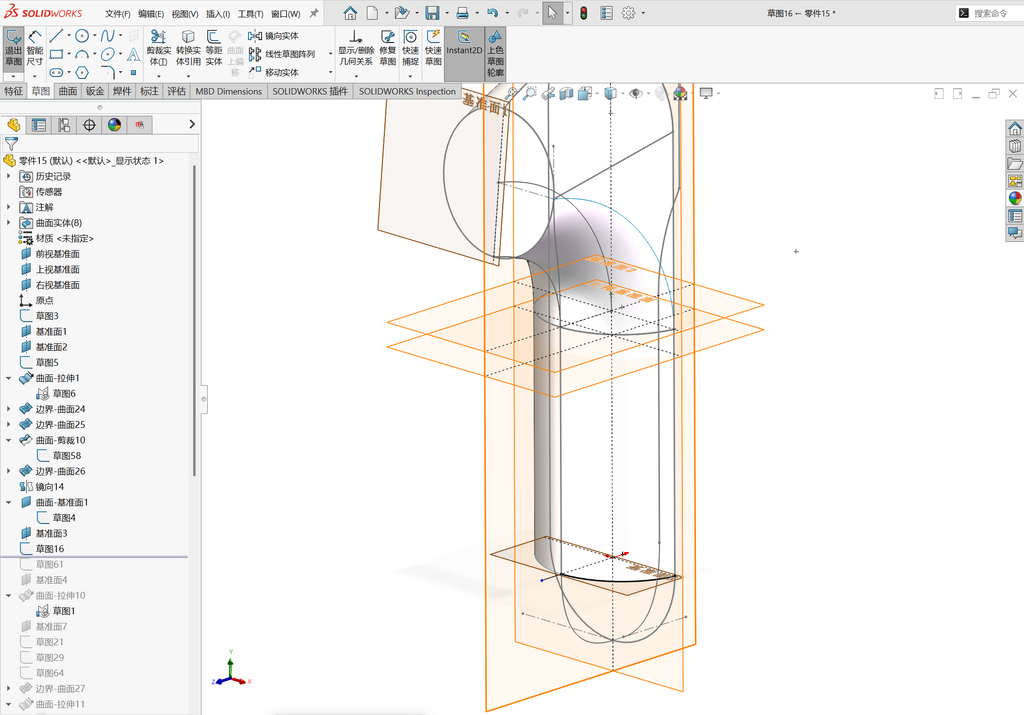Expand the 历史记录 tree node

8,176
